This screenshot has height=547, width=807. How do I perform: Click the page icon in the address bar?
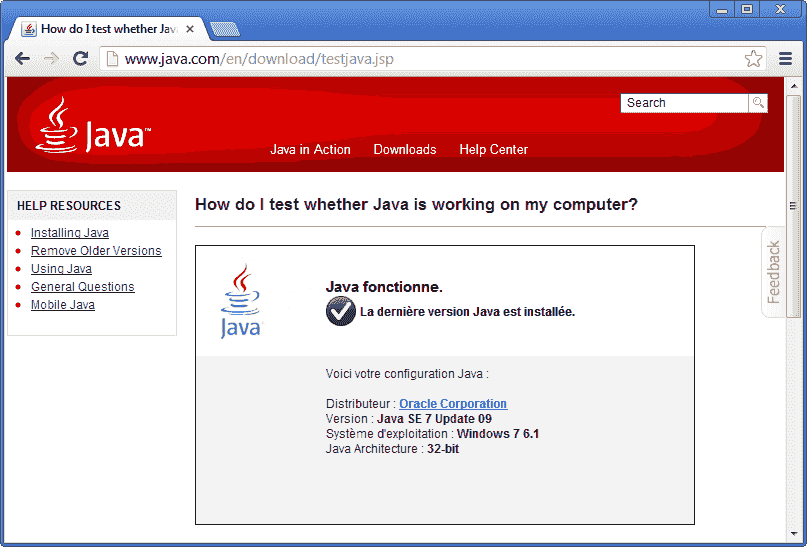pos(112,59)
